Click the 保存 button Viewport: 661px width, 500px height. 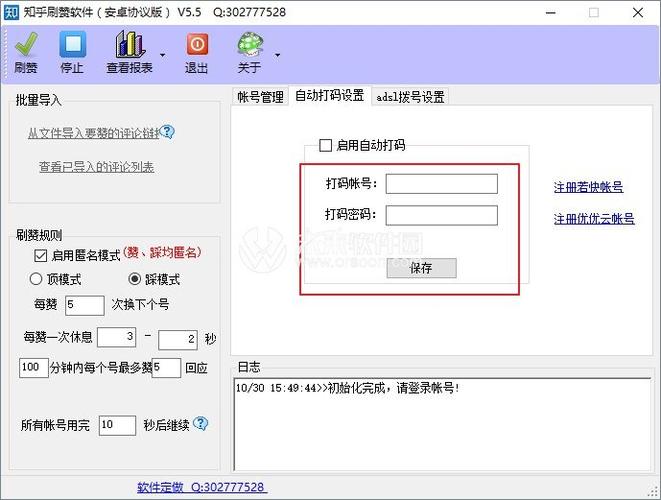(x=421, y=268)
